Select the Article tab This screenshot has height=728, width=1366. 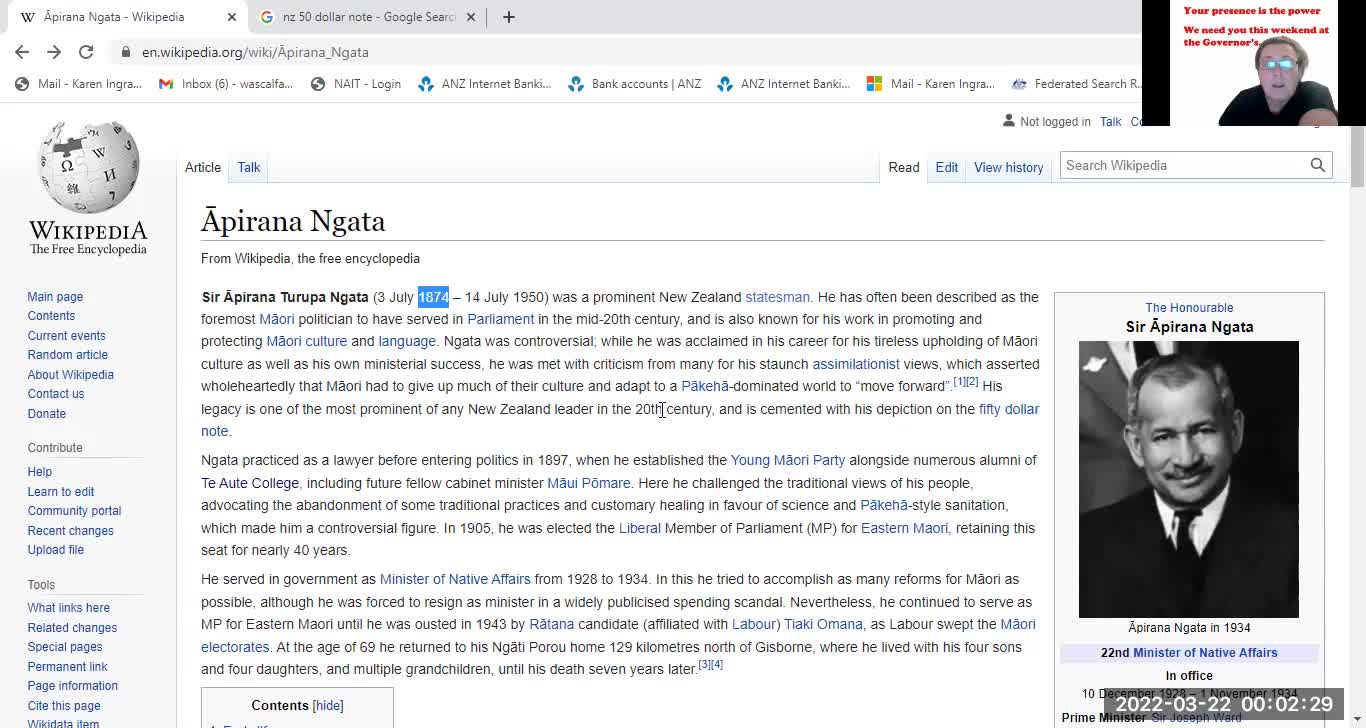(203, 167)
